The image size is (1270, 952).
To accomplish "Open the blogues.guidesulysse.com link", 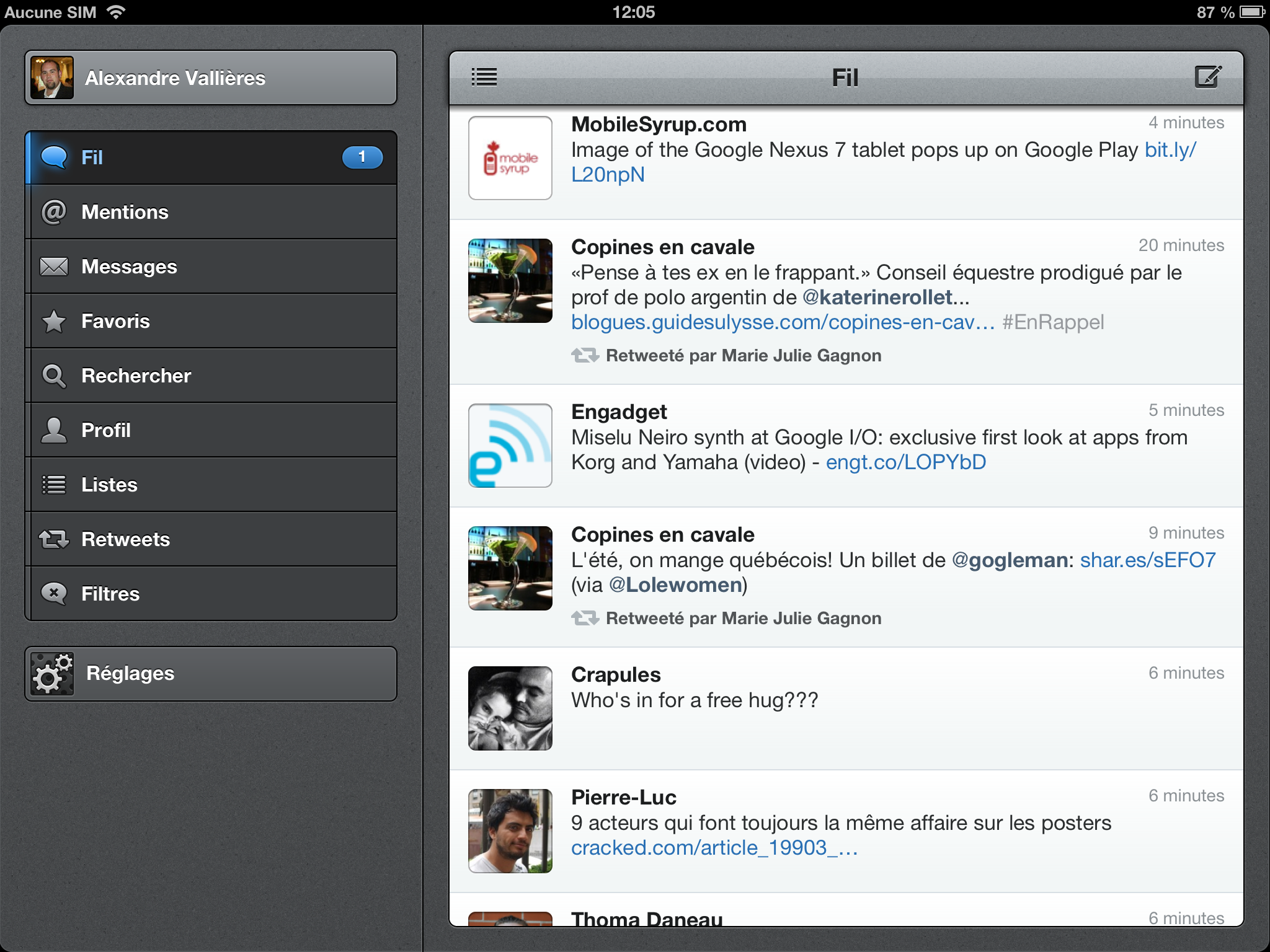I will pyautogui.click(x=783, y=322).
